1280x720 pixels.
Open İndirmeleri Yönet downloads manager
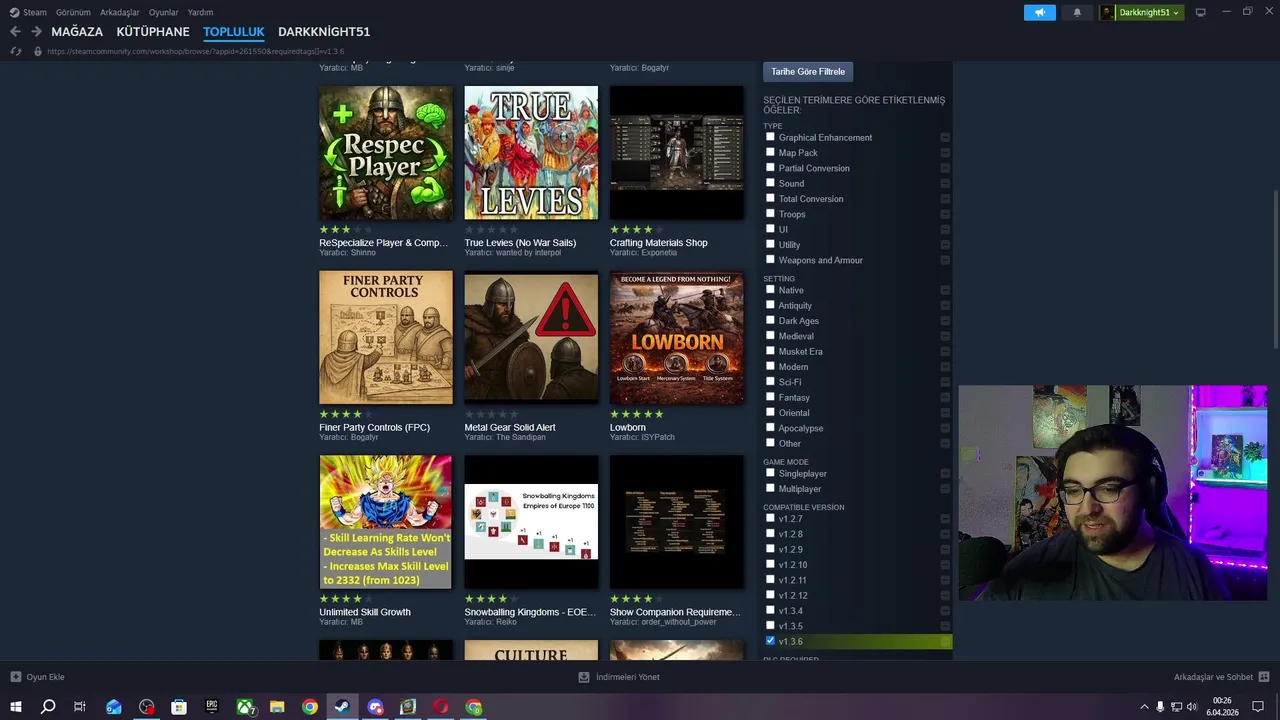click(619, 677)
